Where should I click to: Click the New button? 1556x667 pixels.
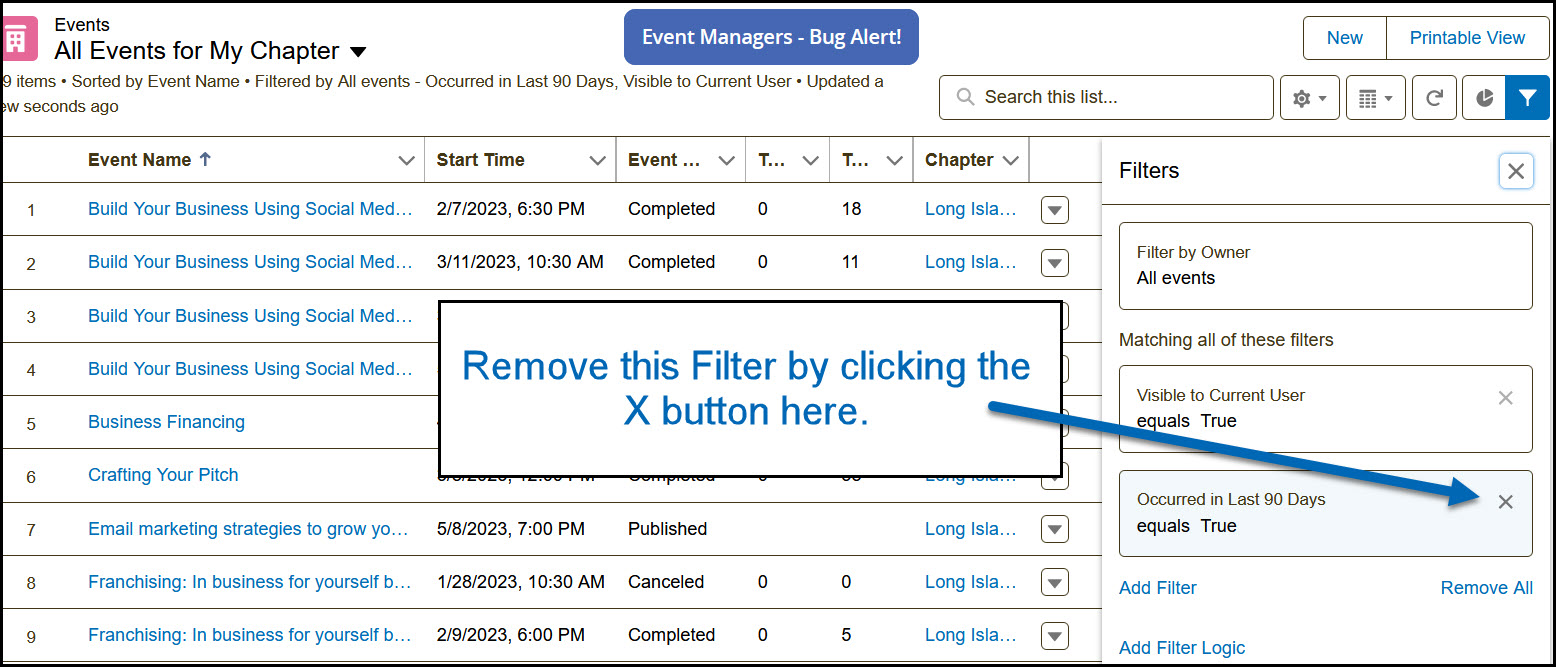pos(1345,38)
